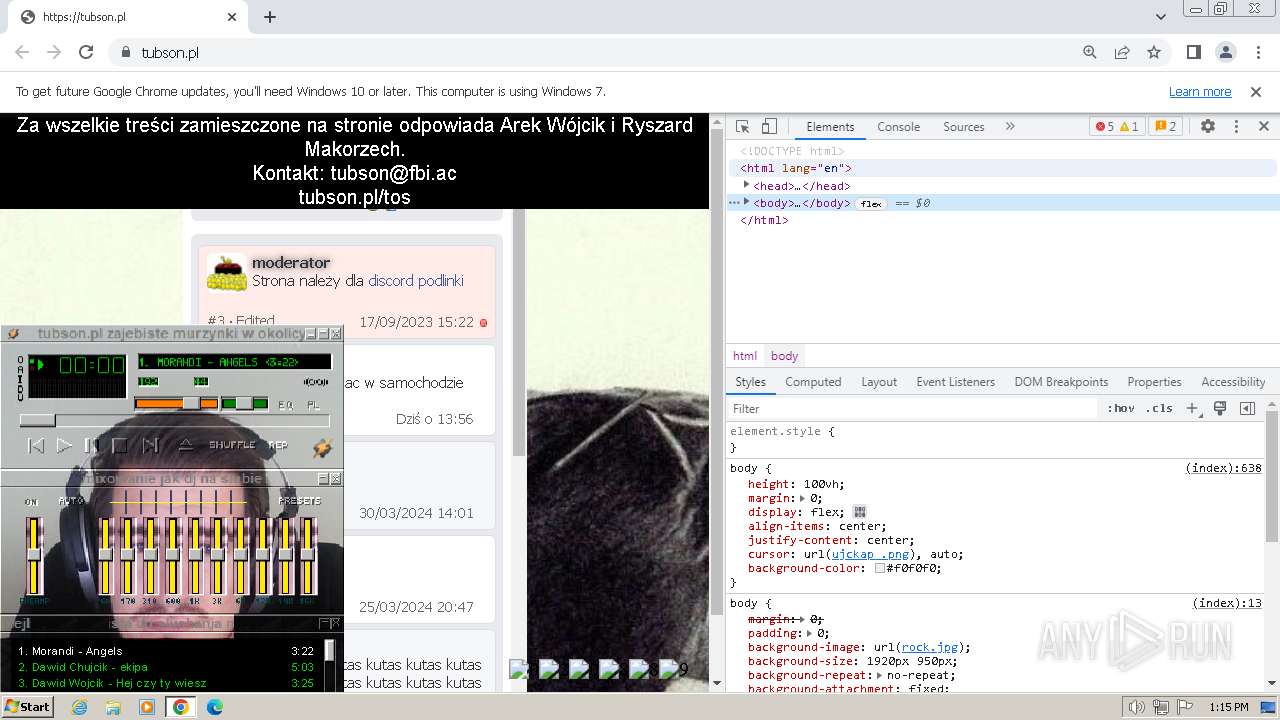Open the Accessibility tab in DevTools
Viewport: 1280px width, 720px height.
click(x=1233, y=382)
